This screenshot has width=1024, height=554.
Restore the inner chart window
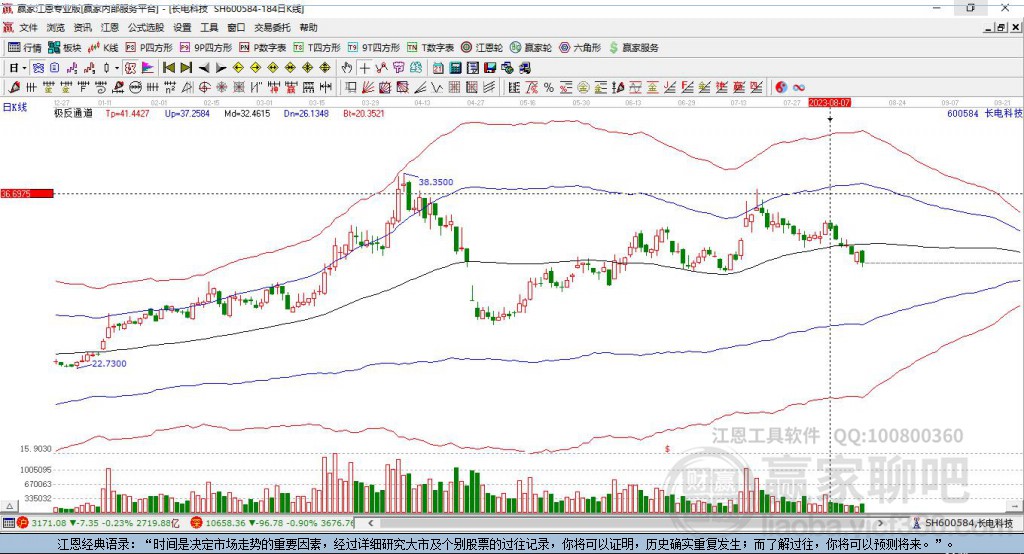coord(1001,27)
